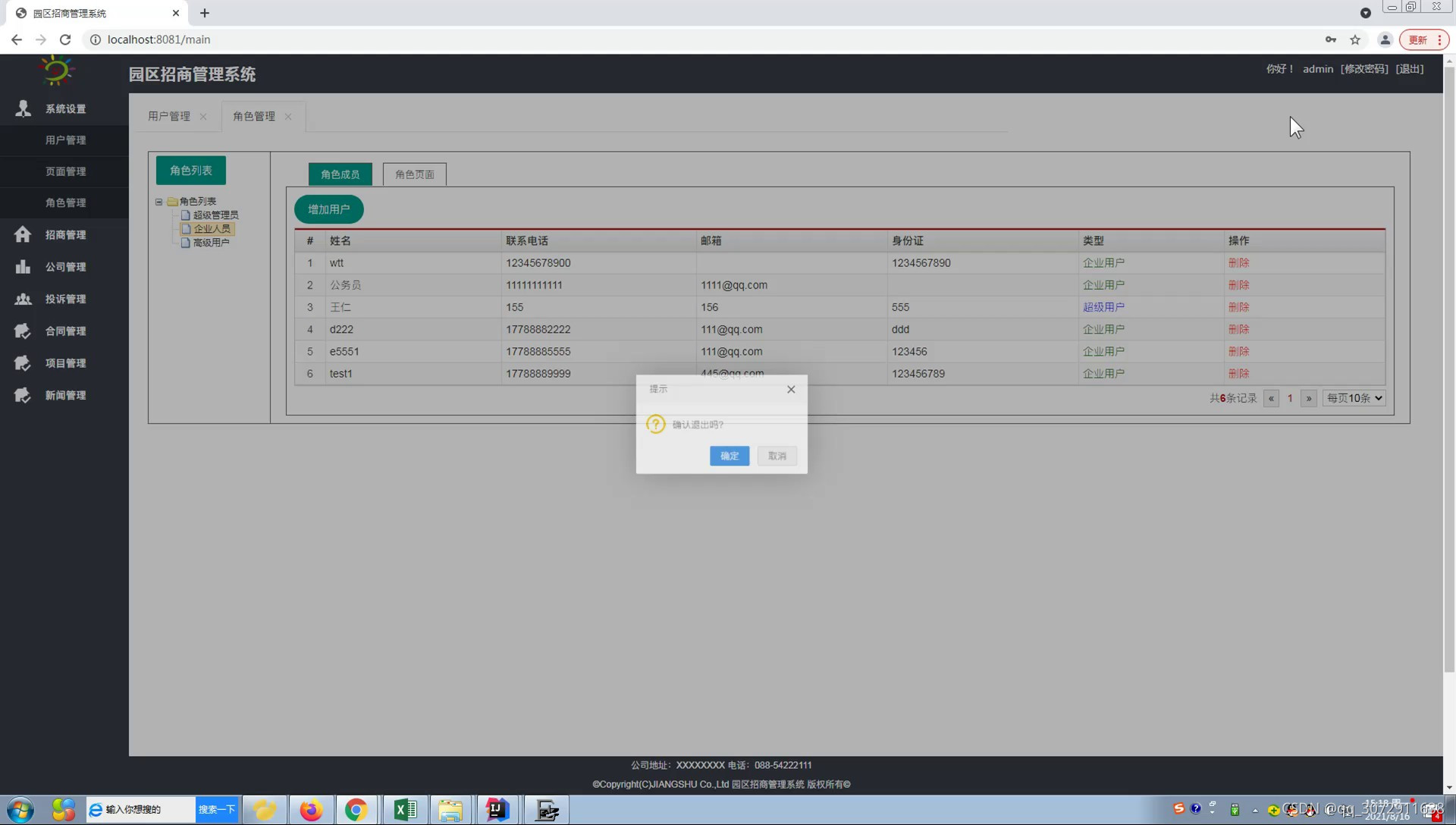Screen dimensions: 1456x825
Task: Click the [退出] link
Action: (x=1410, y=69)
